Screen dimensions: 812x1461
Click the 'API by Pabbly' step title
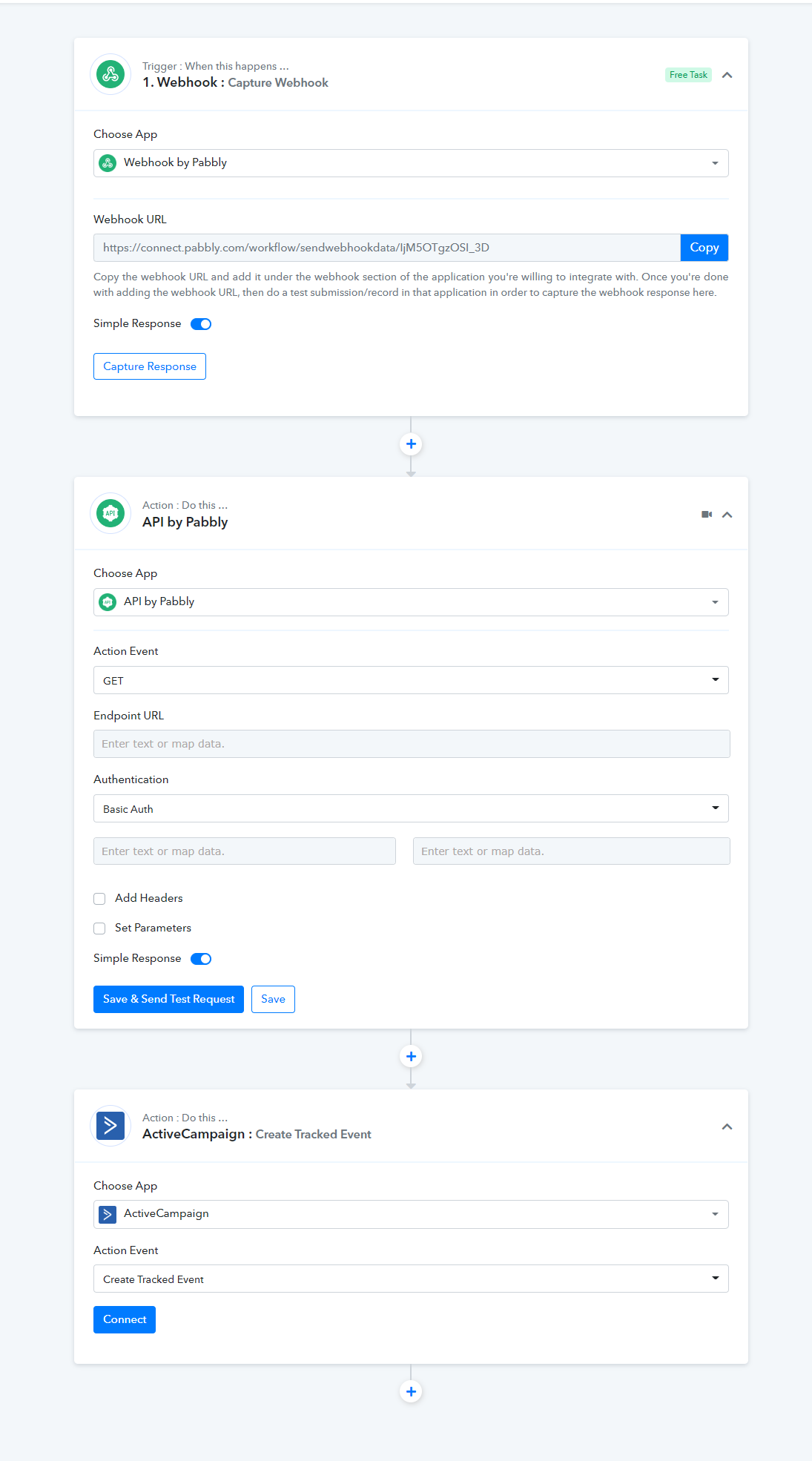[x=185, y=522]
